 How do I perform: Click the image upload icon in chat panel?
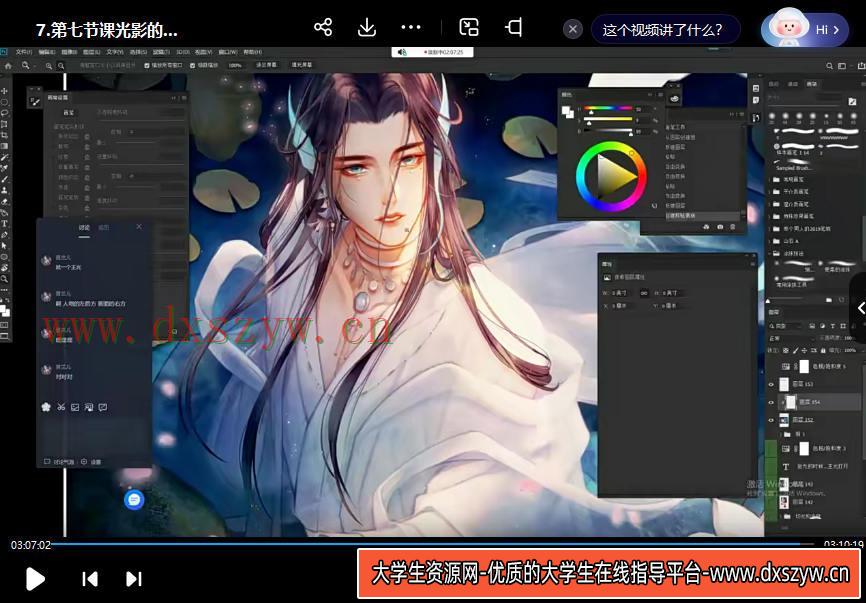click(x=75, y=407)
